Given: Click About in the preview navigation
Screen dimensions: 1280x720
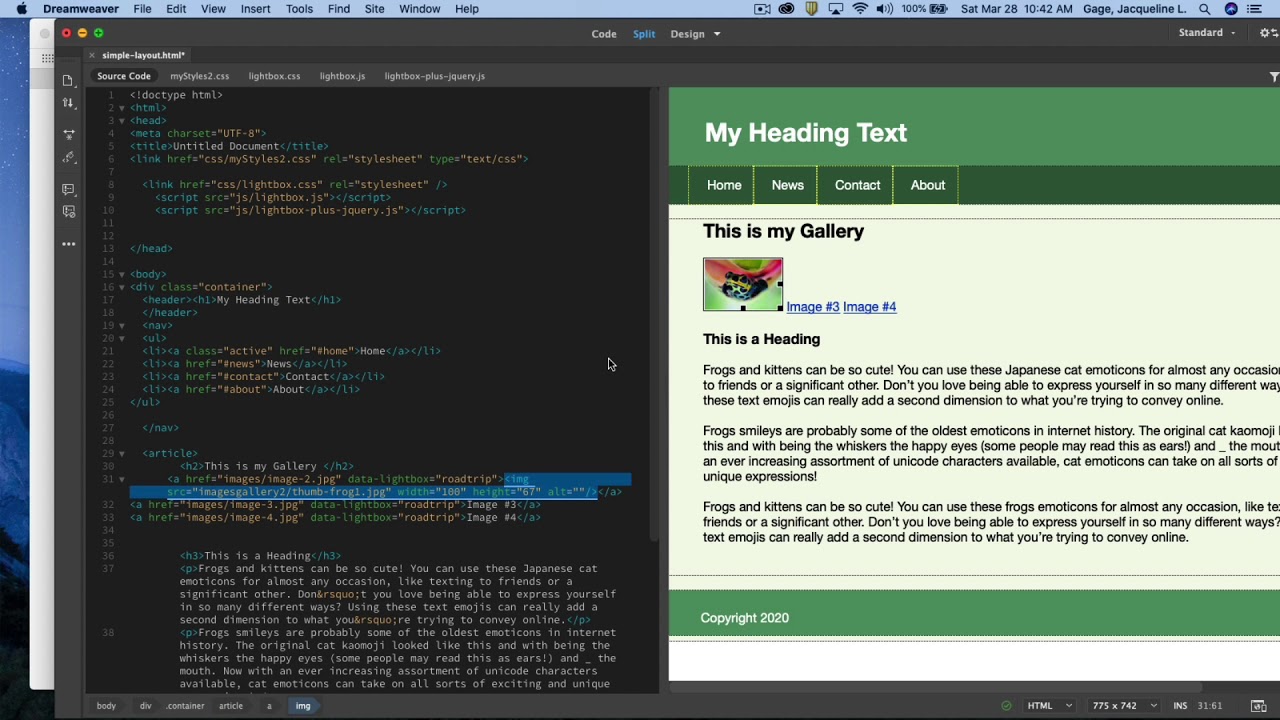Looking at the screenshot, I should point(927,185).
